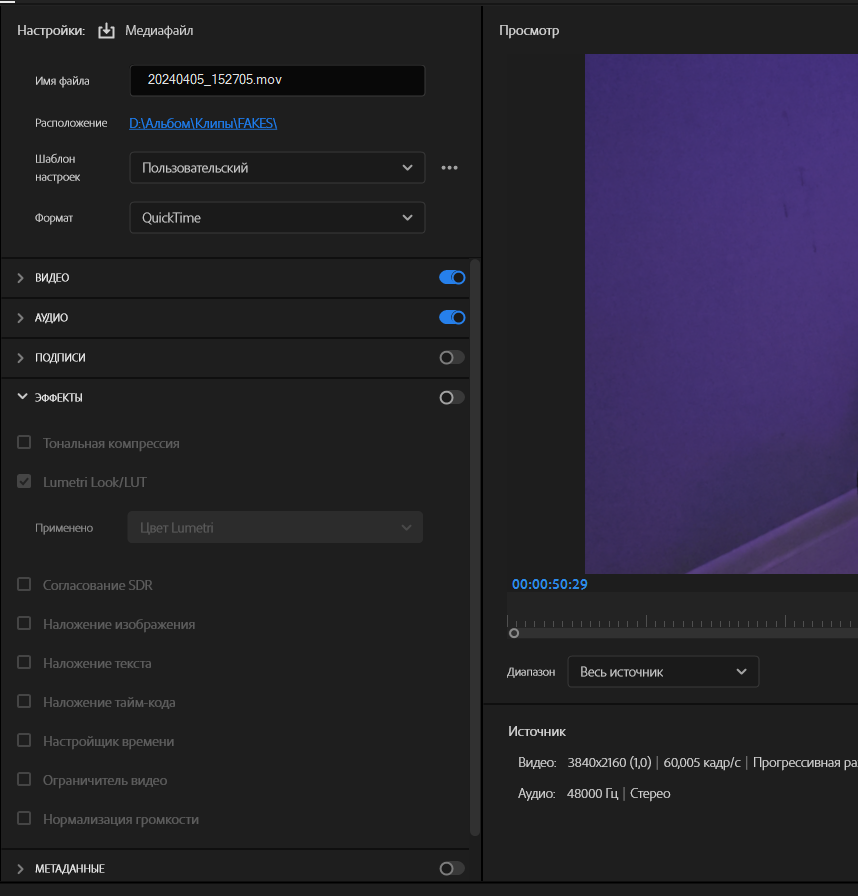
Task: Uncheck the Lumetri Look/LUT checkbox
Action: (23, 481)
